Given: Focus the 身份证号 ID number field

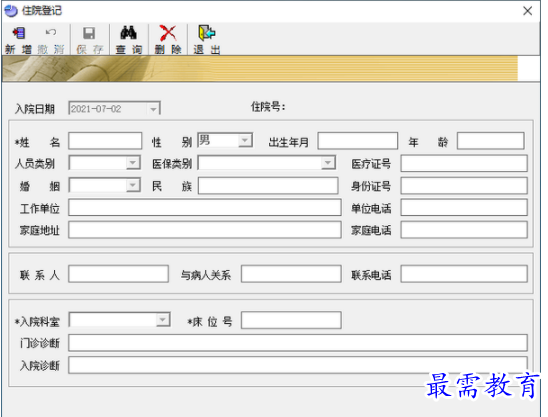Looking at the screenshot, I should point(464,186).
